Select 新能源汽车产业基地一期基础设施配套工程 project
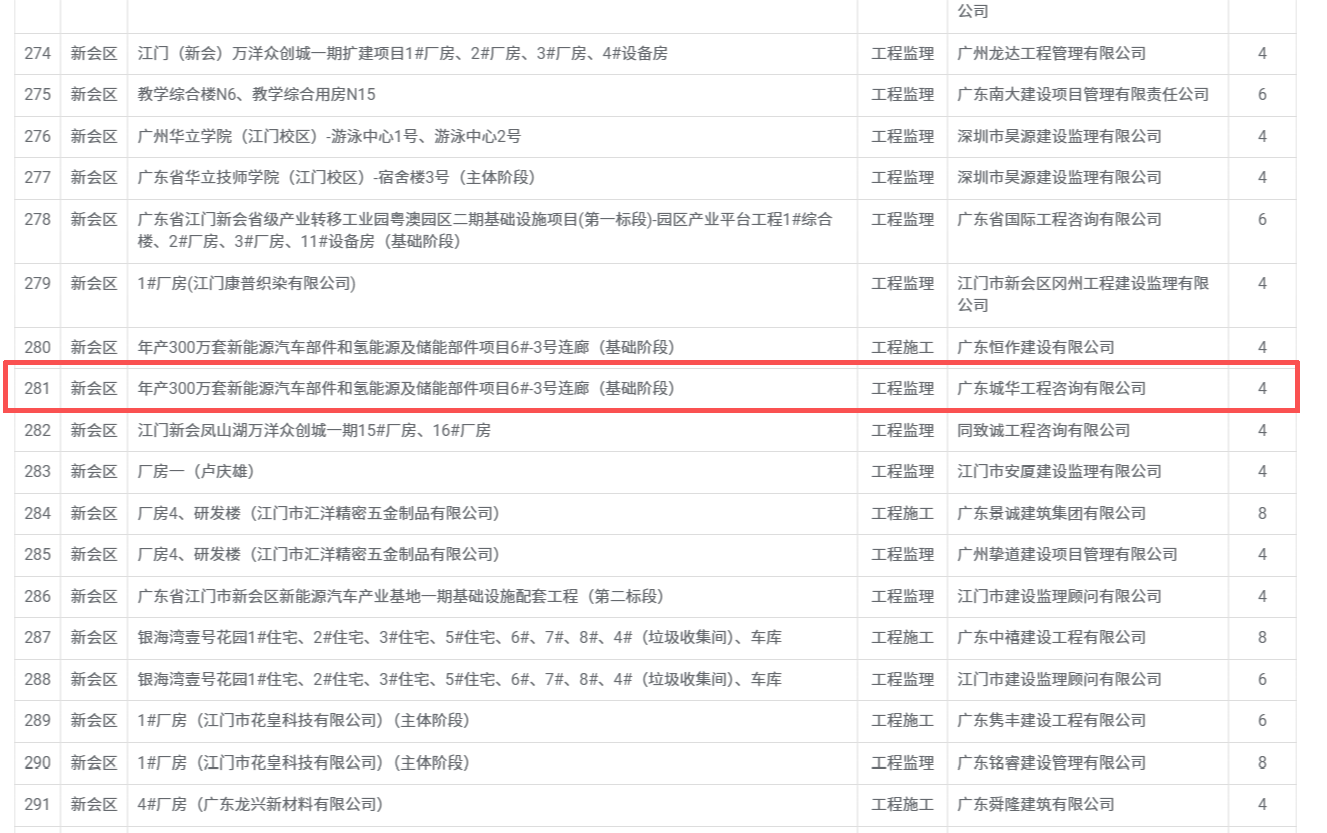Screen dimensions: 1327x833 point(400,596)
